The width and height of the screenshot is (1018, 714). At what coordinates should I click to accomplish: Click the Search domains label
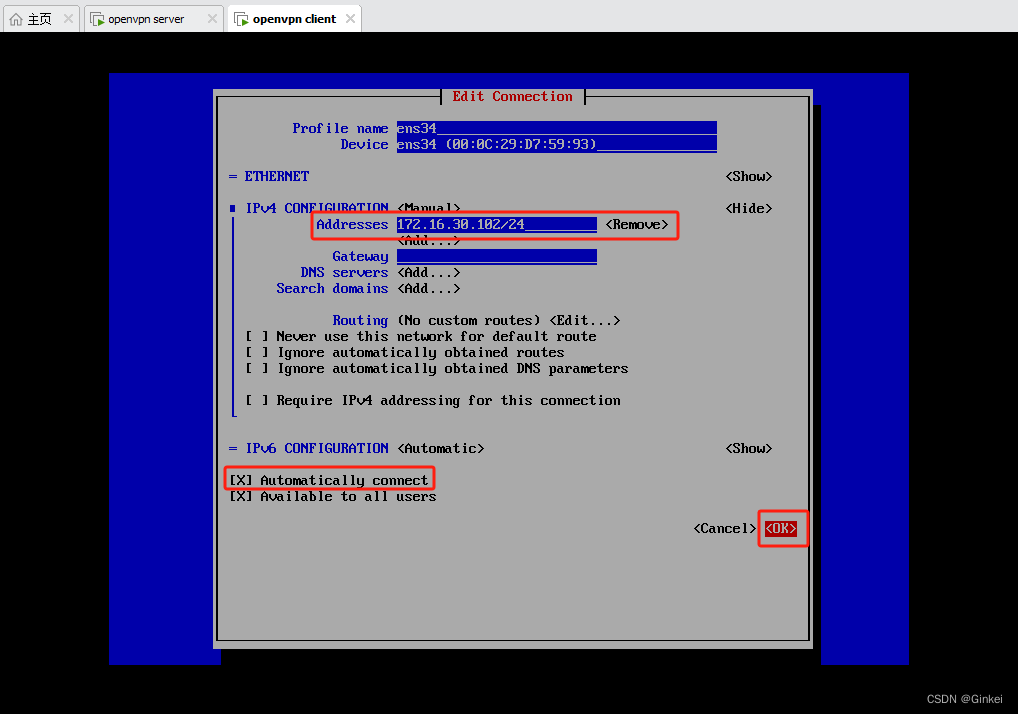coord(332,289)
